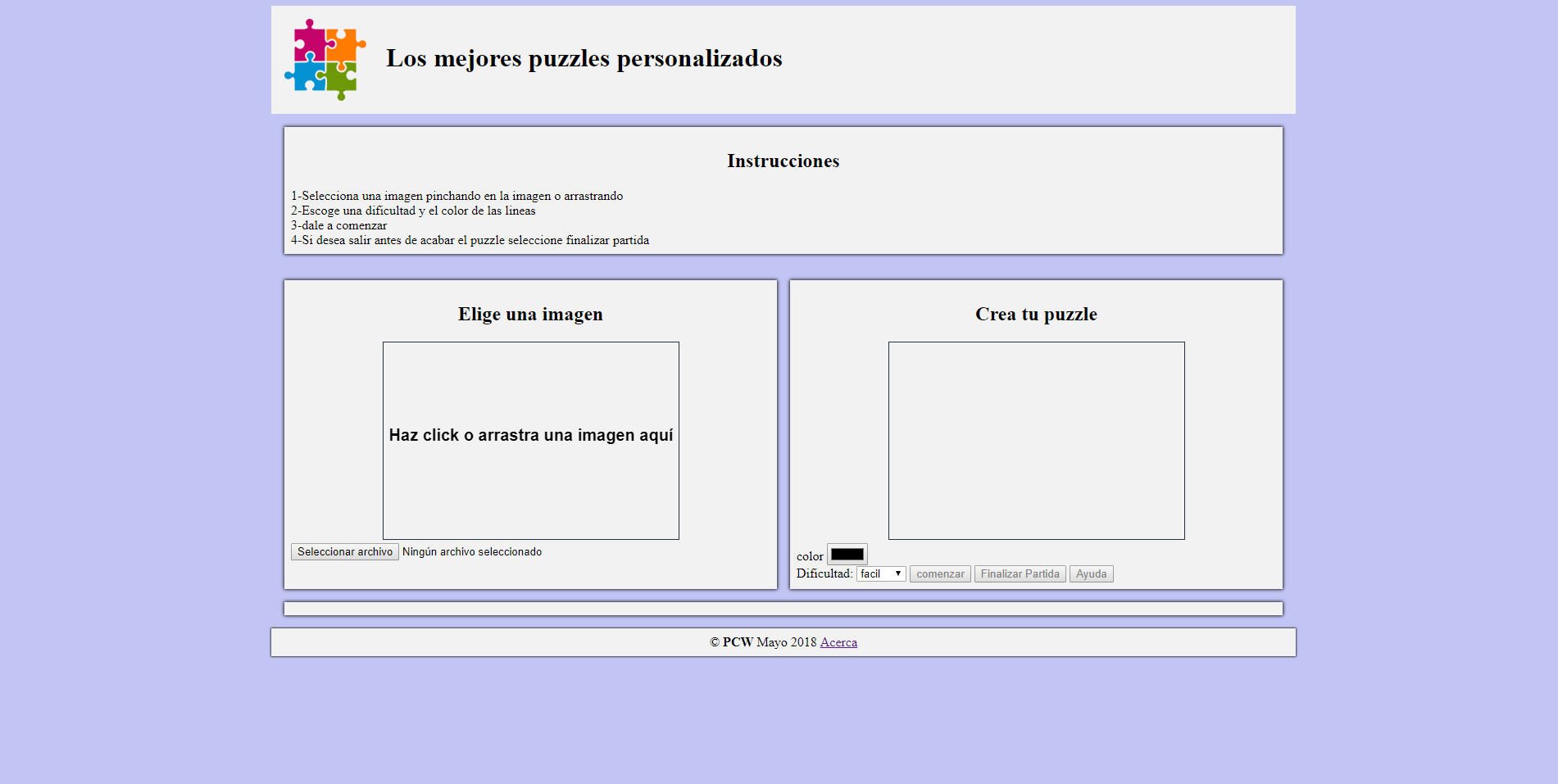Click the green puzzle piece in the logo
The height and width of the screenshot is (784, 1558).
341,76
